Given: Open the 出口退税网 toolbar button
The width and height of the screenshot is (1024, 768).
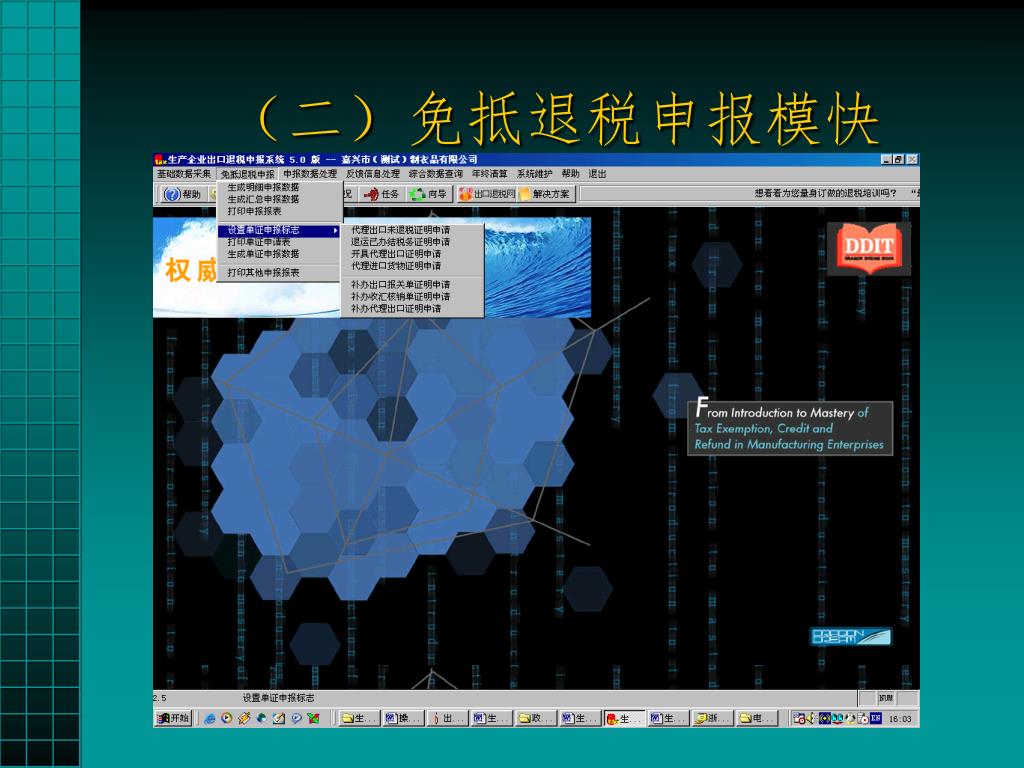Looking at the screenshot, I should coord(487,194).
